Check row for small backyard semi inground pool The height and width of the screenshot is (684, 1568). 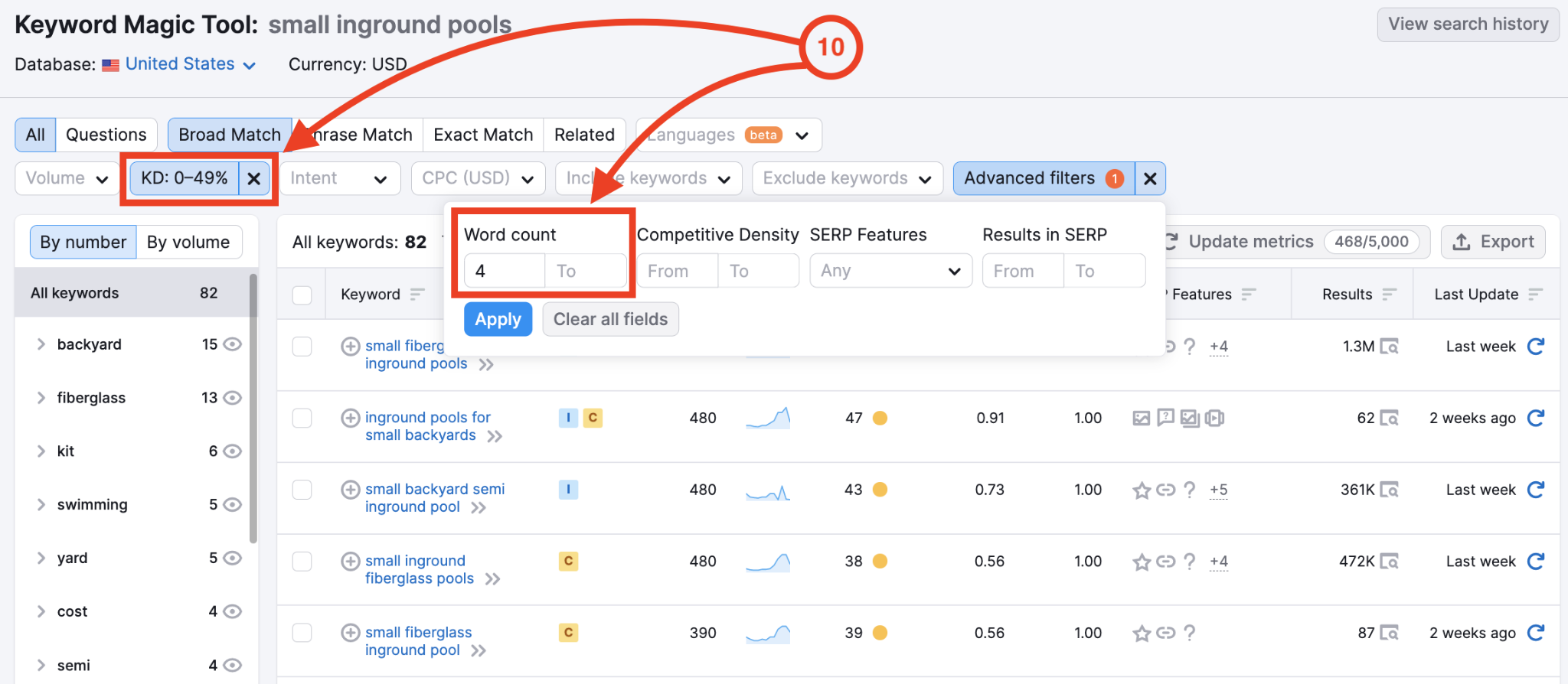pos(302,490)
